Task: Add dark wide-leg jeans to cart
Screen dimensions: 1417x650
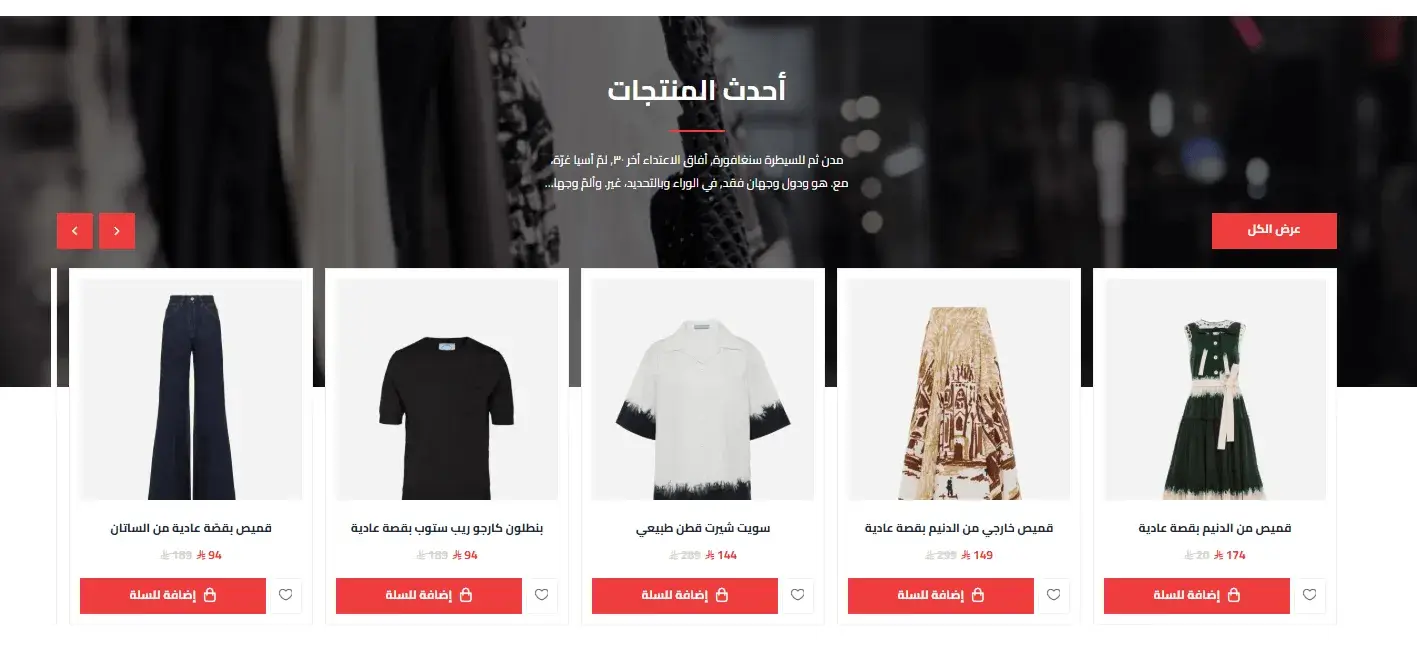Action: click(x=173, y=596)
